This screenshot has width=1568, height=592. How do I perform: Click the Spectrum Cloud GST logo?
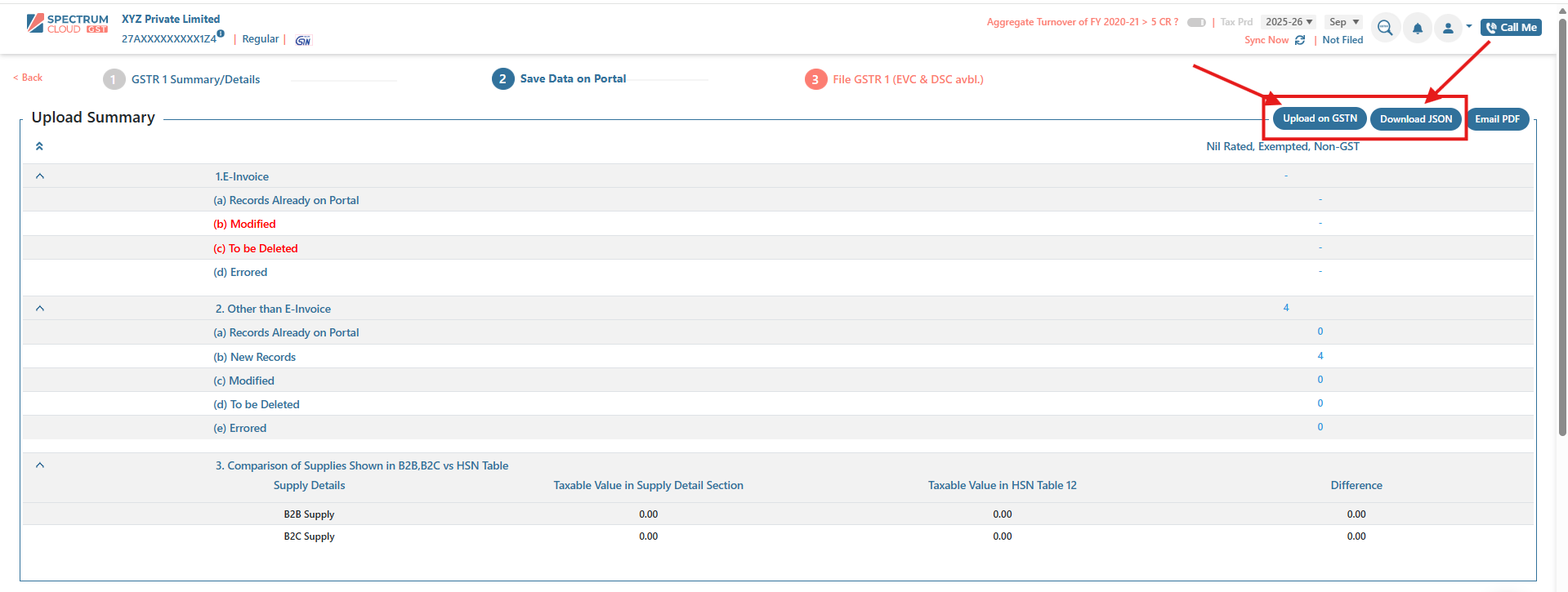click(67, 24)
